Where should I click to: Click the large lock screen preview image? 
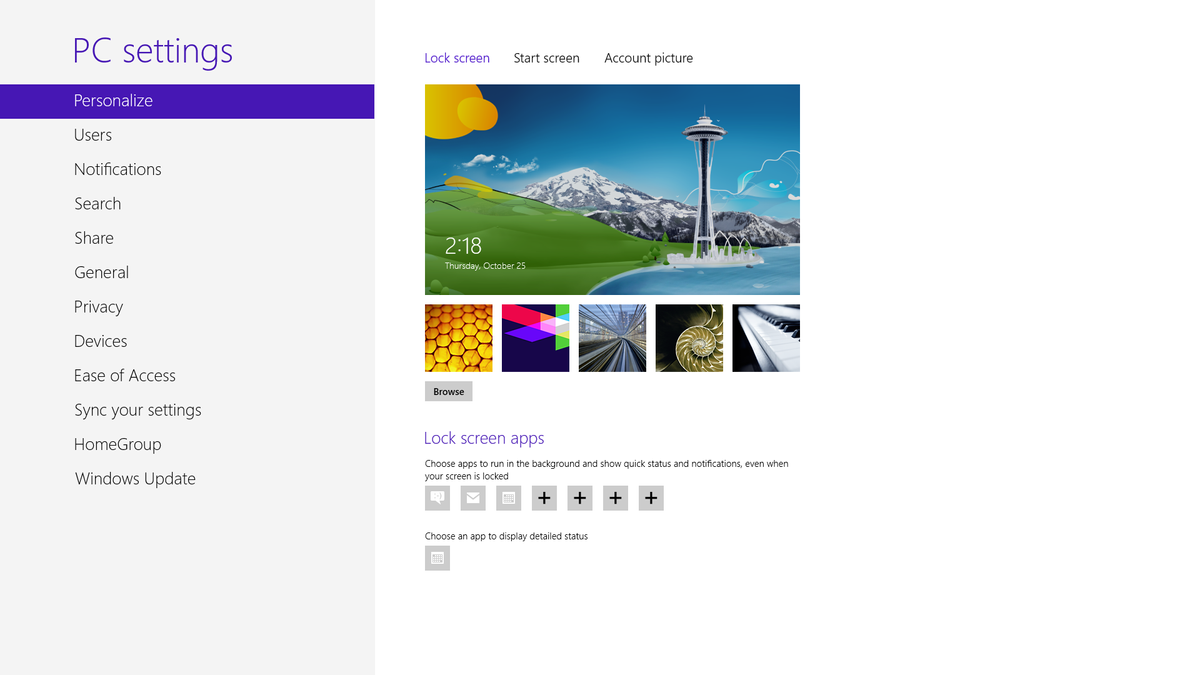click(612, 188)
